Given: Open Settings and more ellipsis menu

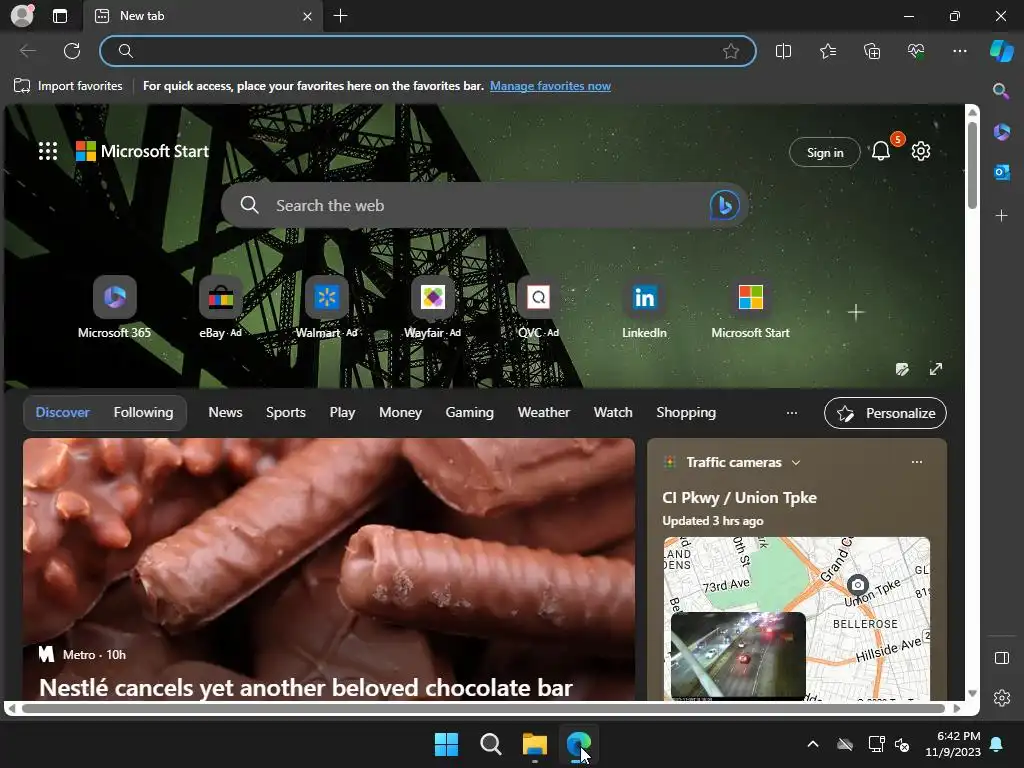Looking at the screenshot, I should tap(959, 51).
